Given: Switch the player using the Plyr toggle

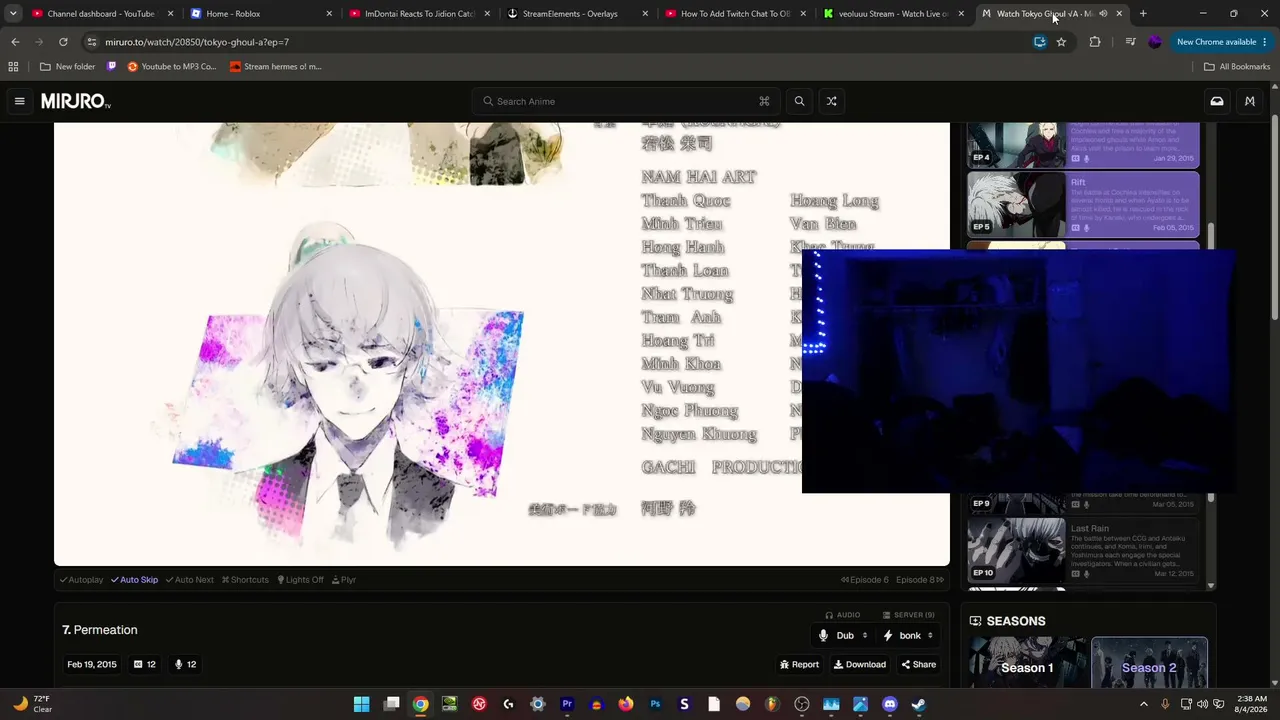Looking at the screenshot, I should point(344,580).
